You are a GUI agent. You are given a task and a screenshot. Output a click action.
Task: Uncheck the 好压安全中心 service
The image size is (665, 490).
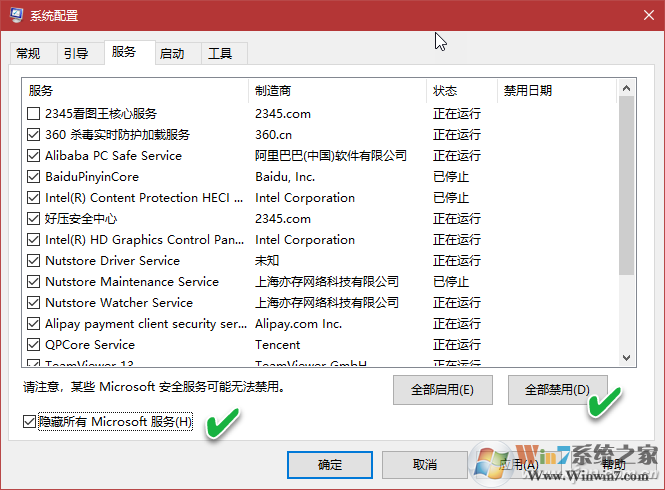coord(34,218)
